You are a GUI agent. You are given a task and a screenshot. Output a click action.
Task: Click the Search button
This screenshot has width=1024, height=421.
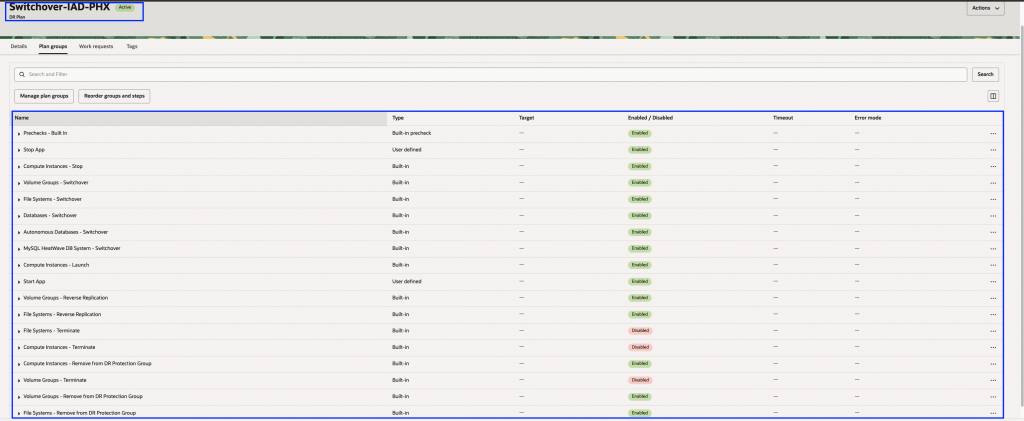(985, 74)
